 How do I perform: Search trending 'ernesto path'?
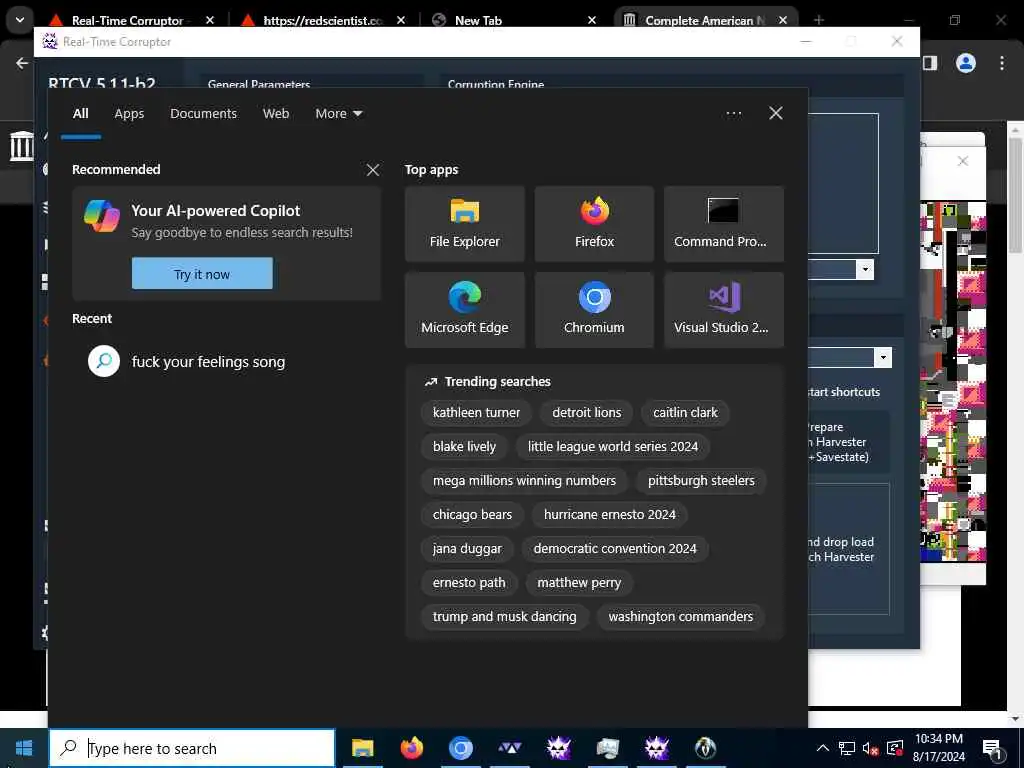pos(469,583)
